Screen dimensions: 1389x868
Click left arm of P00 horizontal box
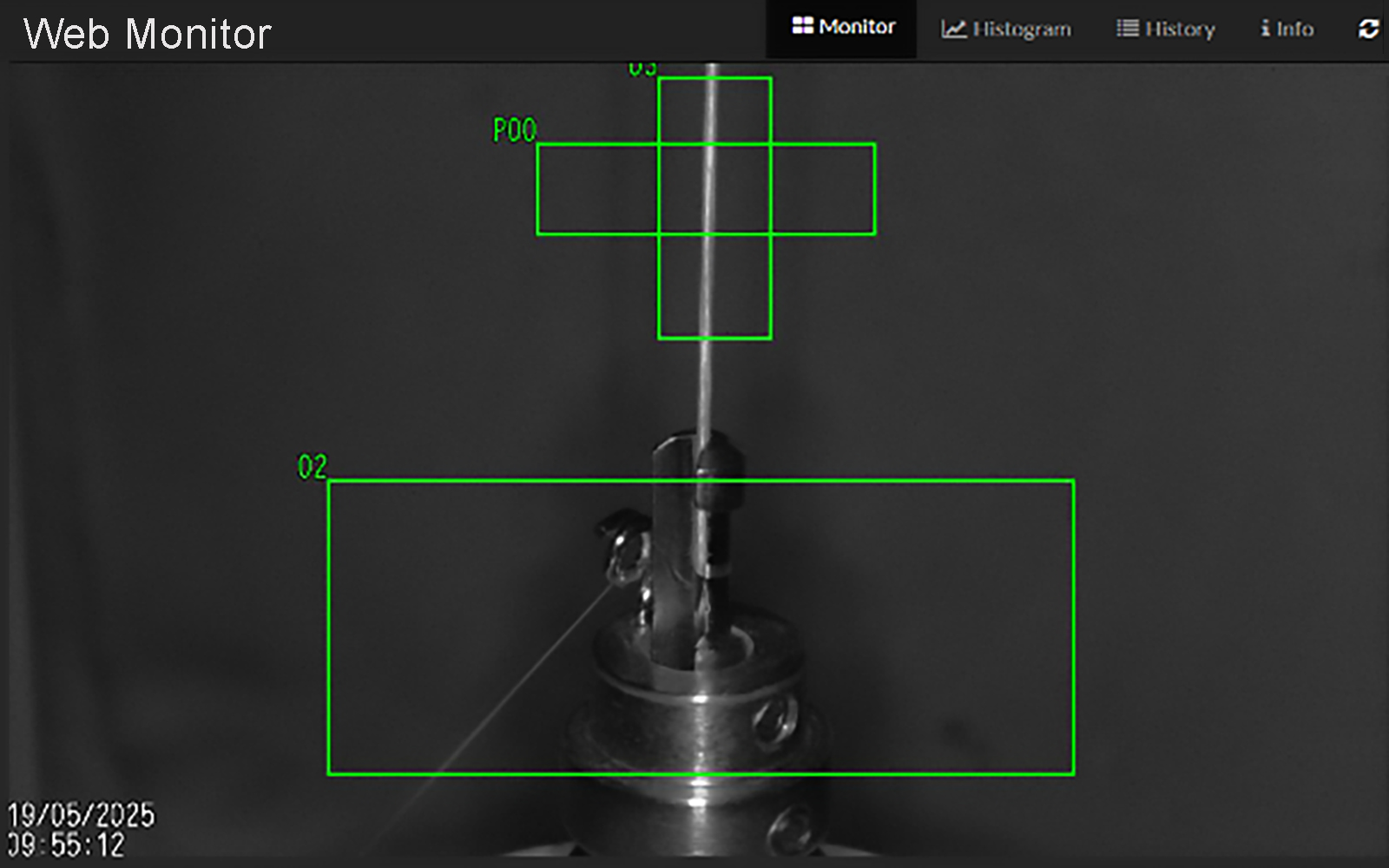click(x=597, y=189)
